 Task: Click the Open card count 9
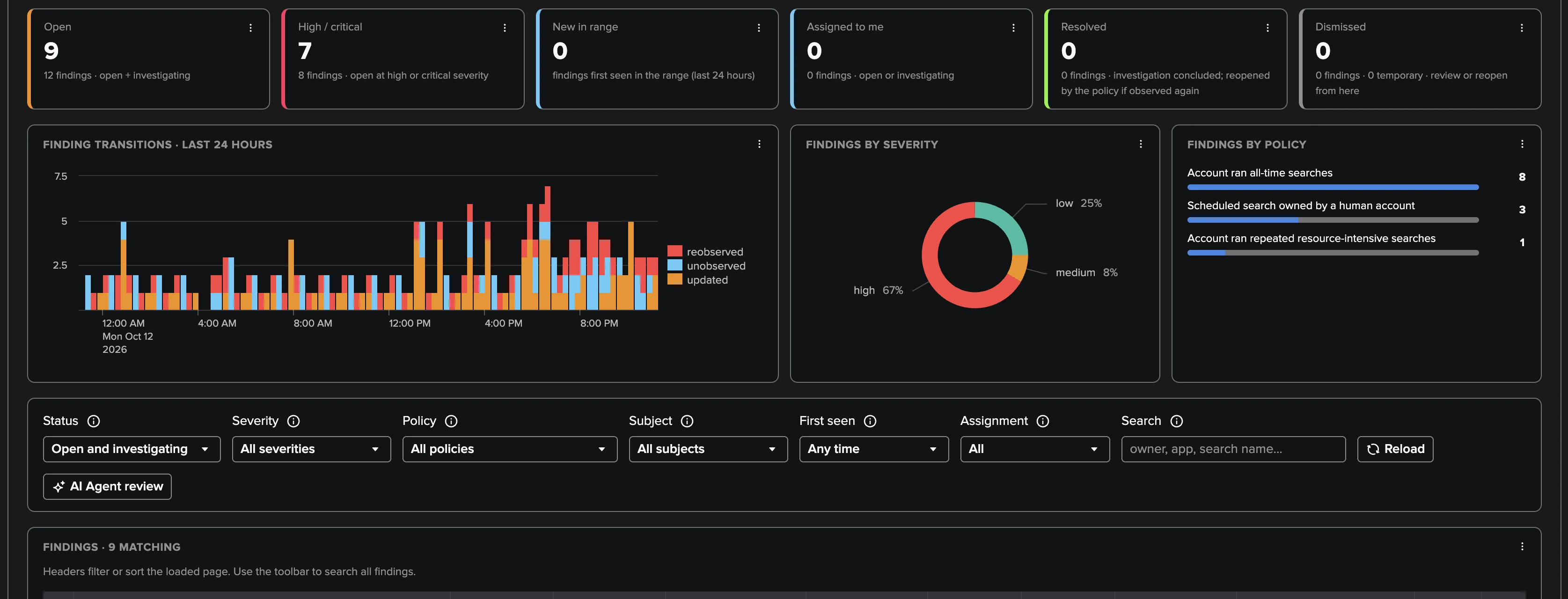point(51,51)
